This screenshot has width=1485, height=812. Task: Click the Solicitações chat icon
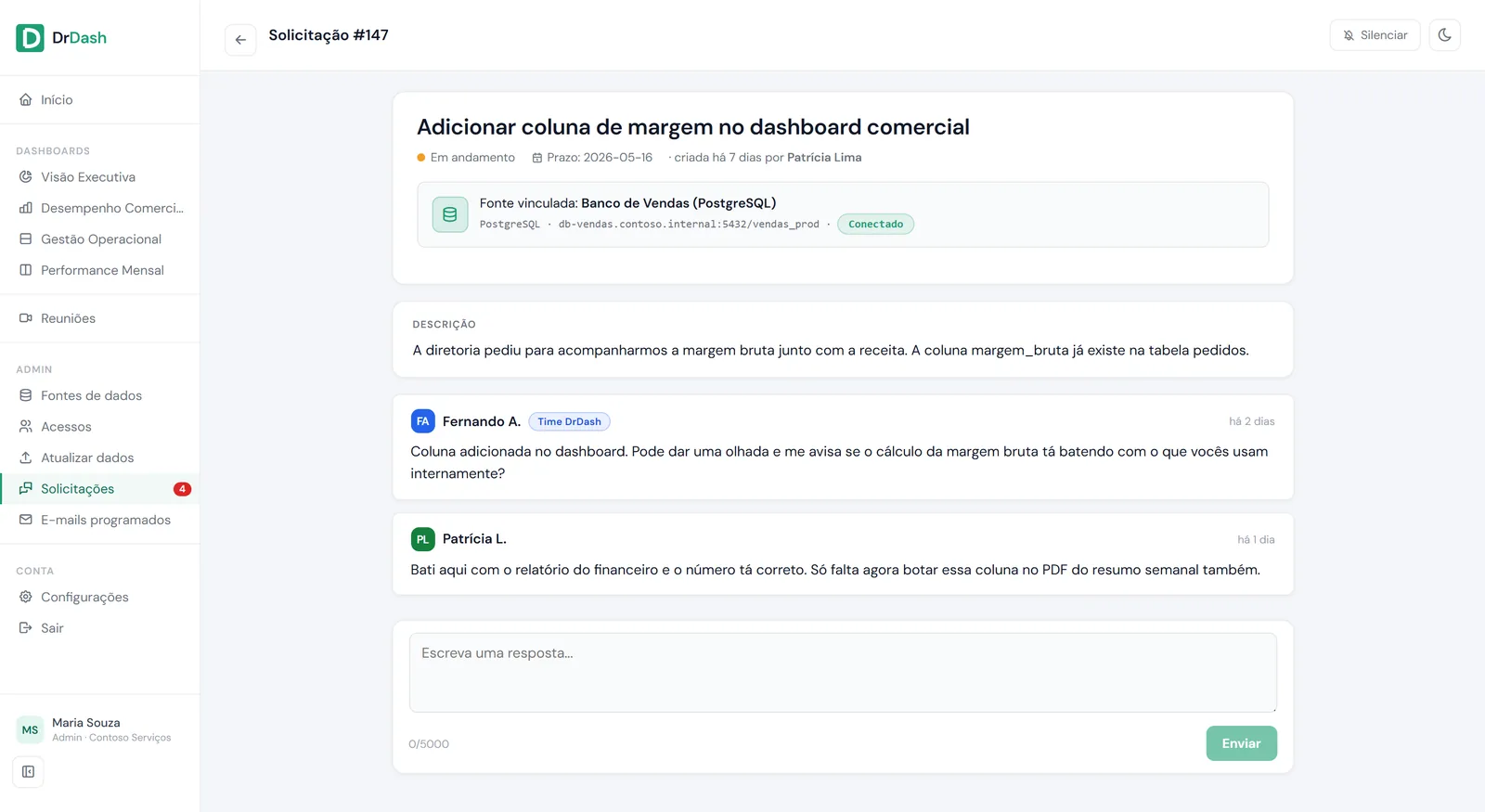[x=26, y=489]
